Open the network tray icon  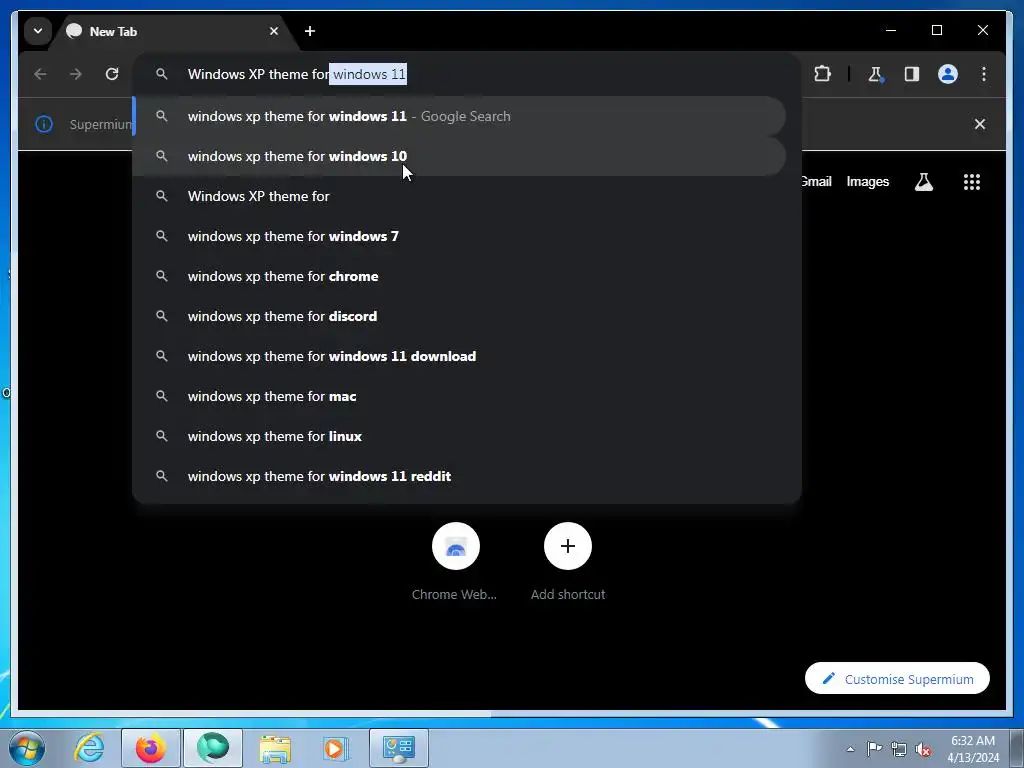point(899,749)
